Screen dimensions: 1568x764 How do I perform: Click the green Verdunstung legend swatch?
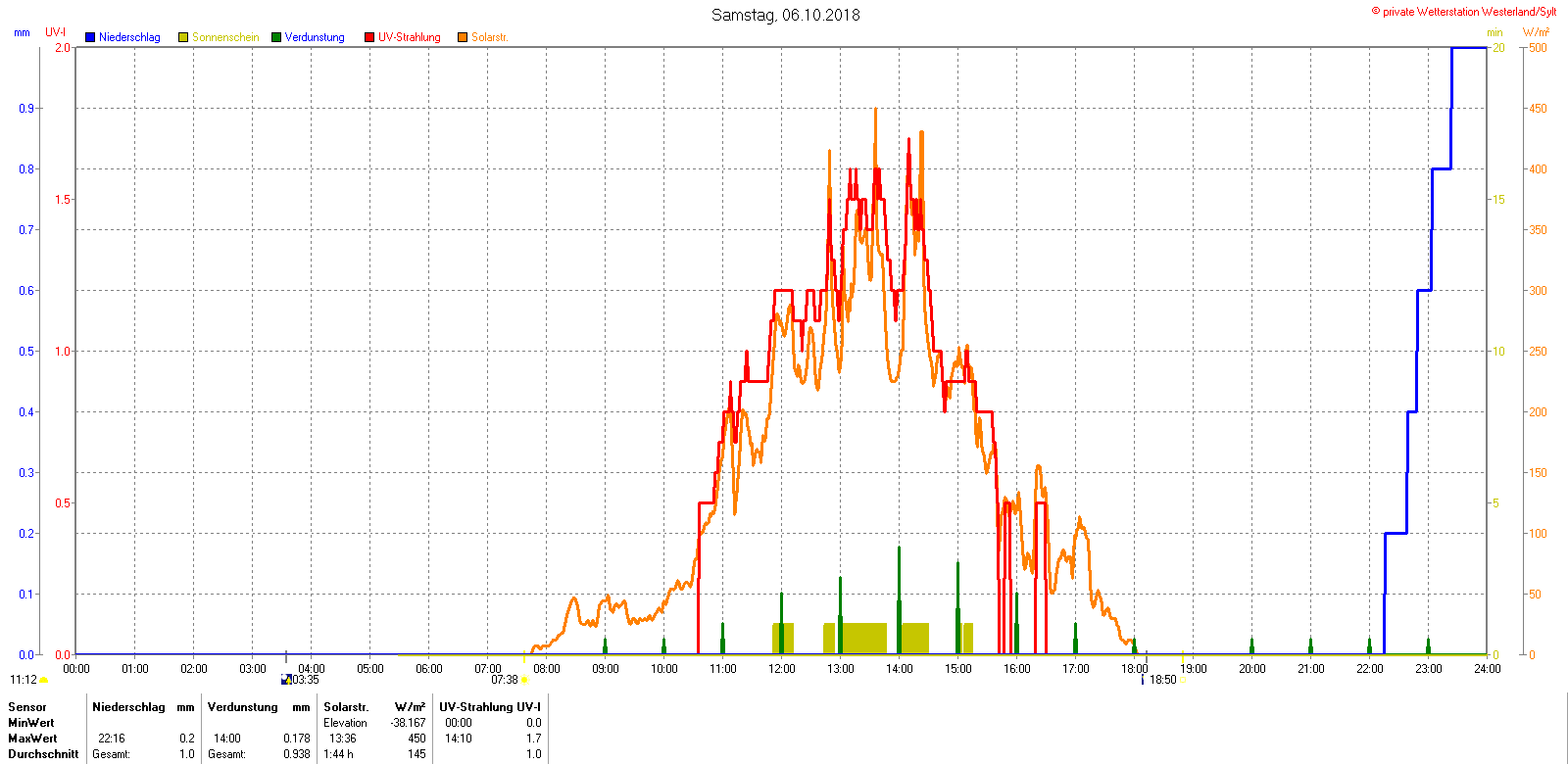276,37
